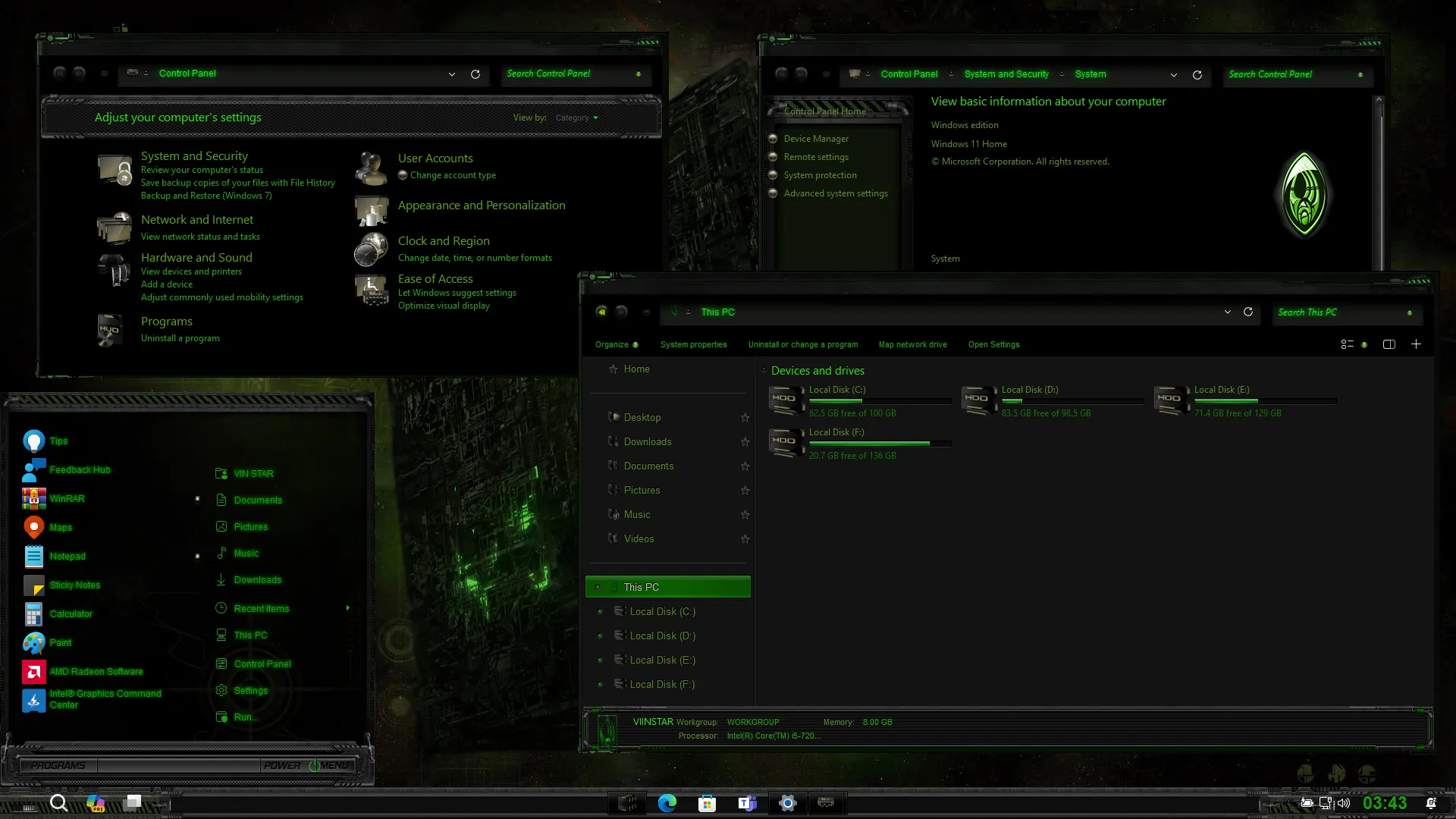Open the Ease of Access center
The image size is (1456, 819).
tap(436, 278)
